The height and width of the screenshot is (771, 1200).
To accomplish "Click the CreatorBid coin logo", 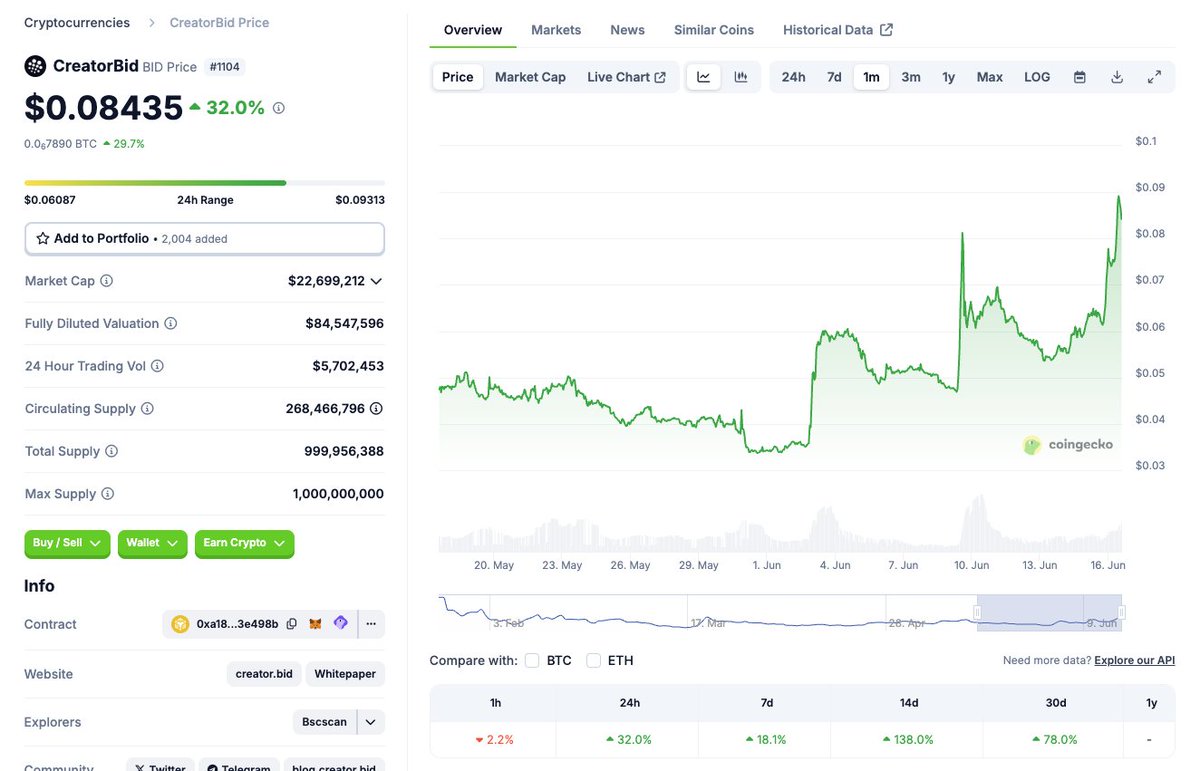I will (35, 67).
